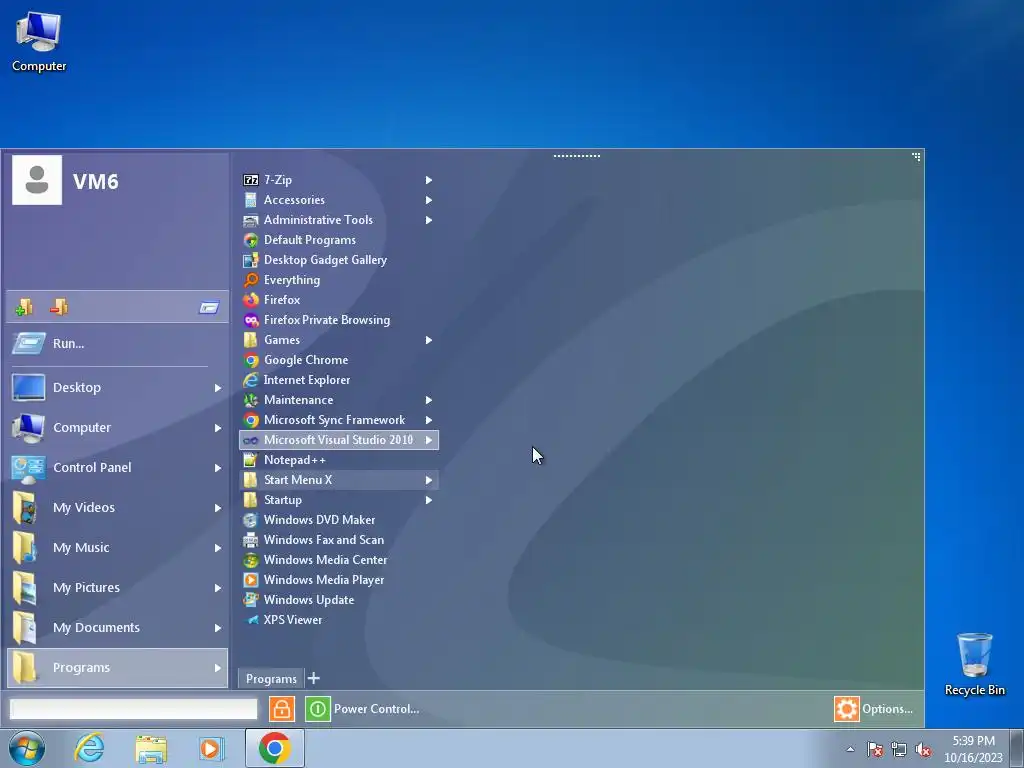Expand the 7-Zip submenu arrow
Viewport: 1024px width, 768px height.
click(429, 180)
